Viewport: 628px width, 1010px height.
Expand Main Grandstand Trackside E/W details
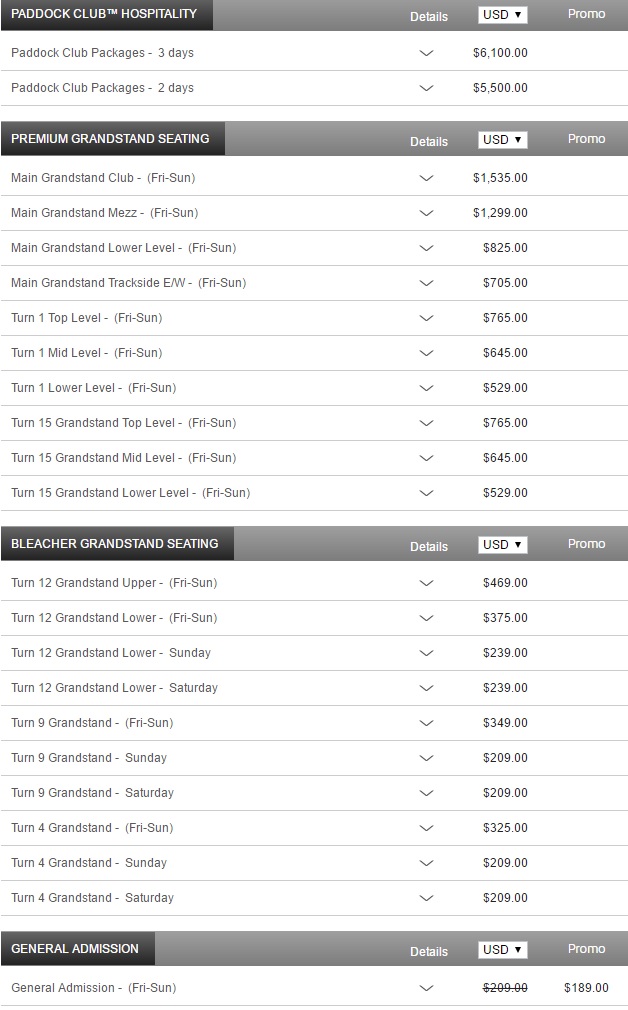coord(426,283)
